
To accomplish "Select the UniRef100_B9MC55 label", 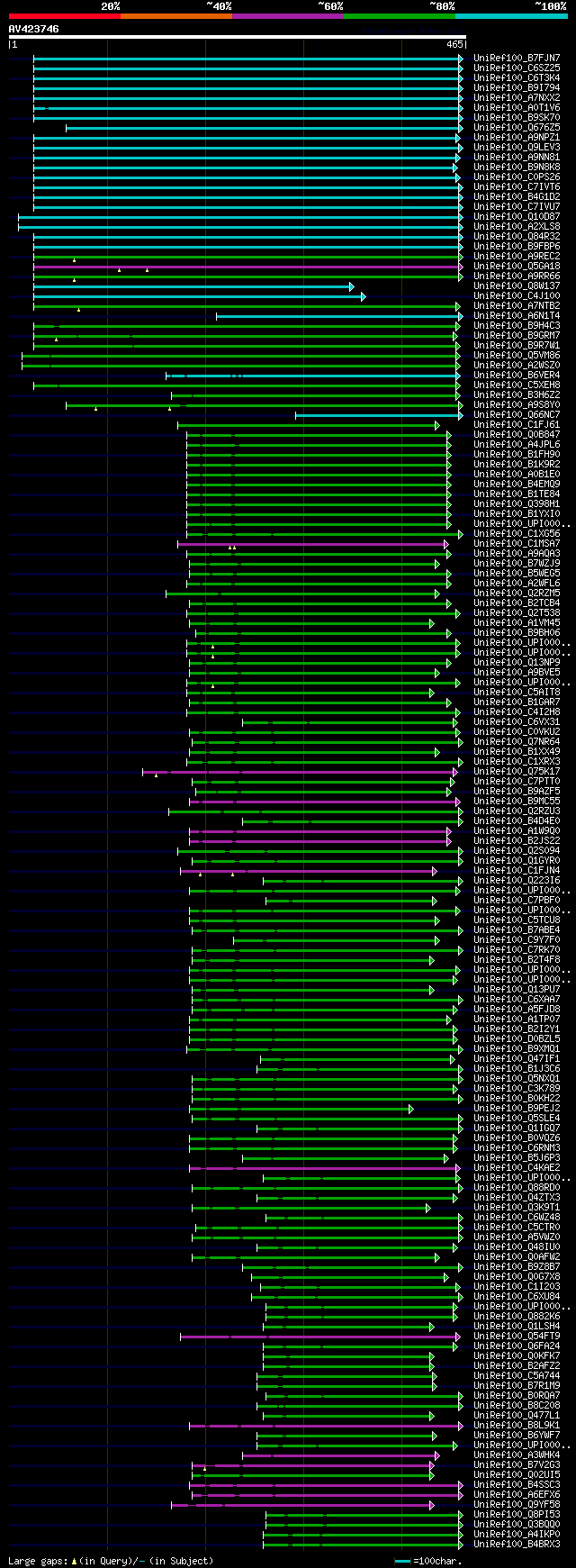I will coord(517,801).
